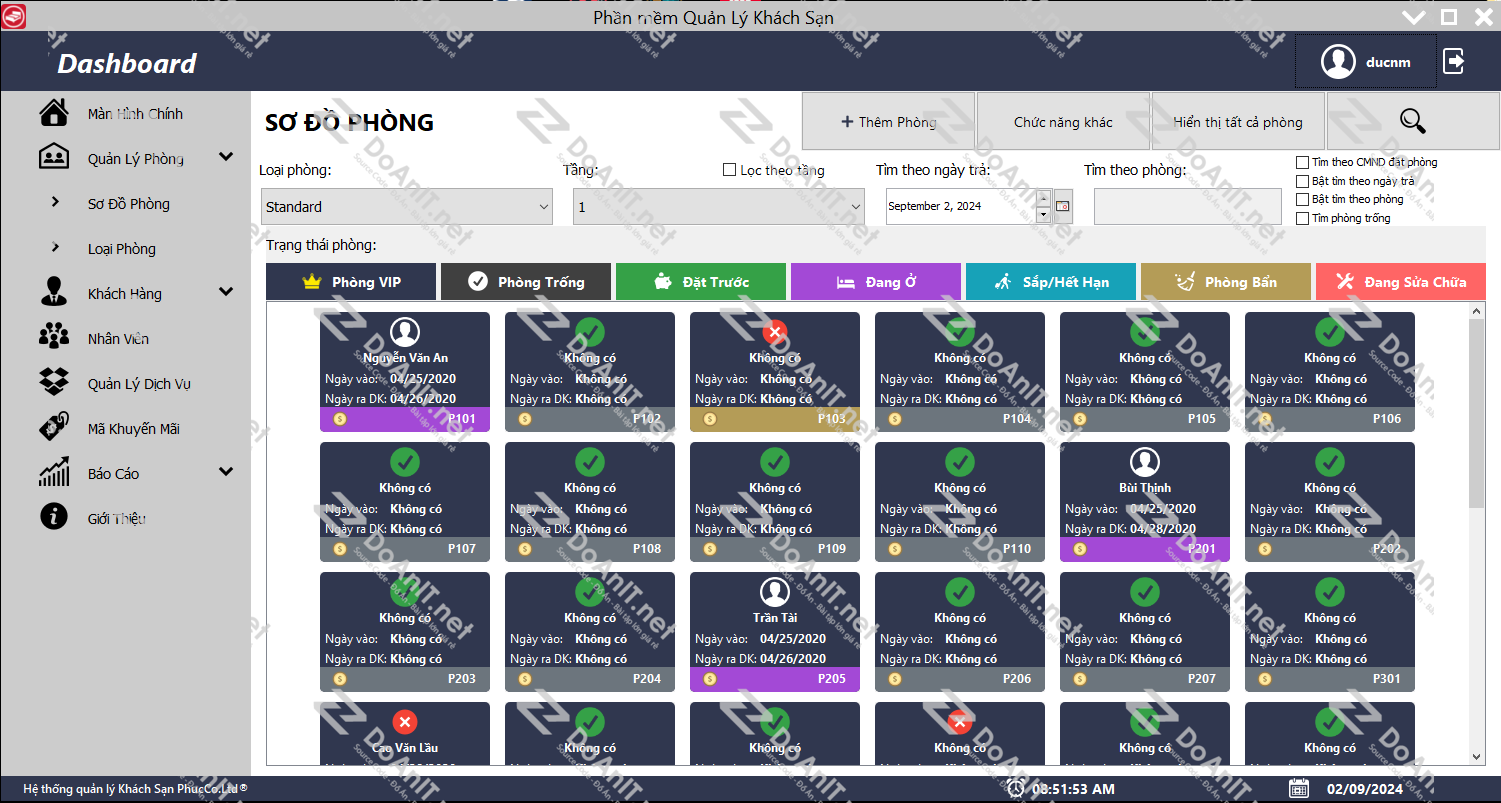Click the Báo Cáo chart icon

[x=54, y=472]
